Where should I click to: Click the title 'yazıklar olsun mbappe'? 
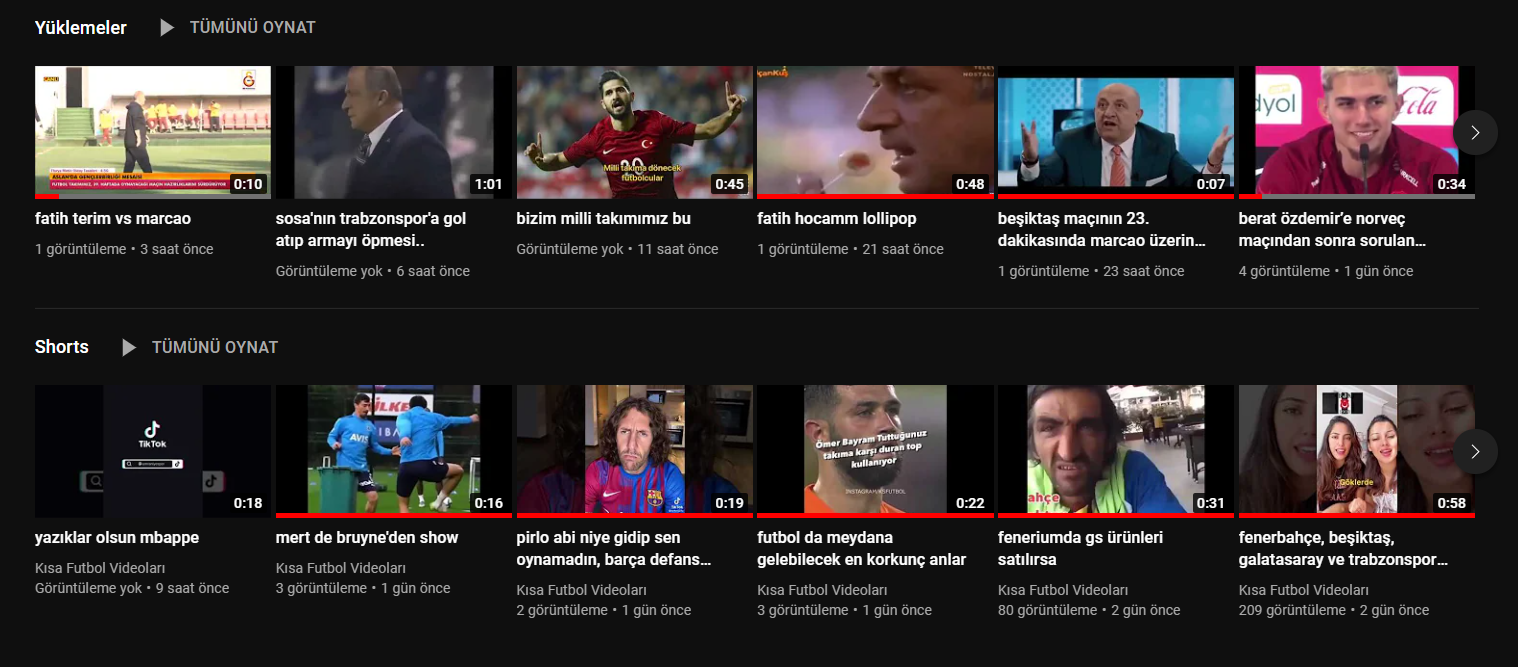coord(117,537)
